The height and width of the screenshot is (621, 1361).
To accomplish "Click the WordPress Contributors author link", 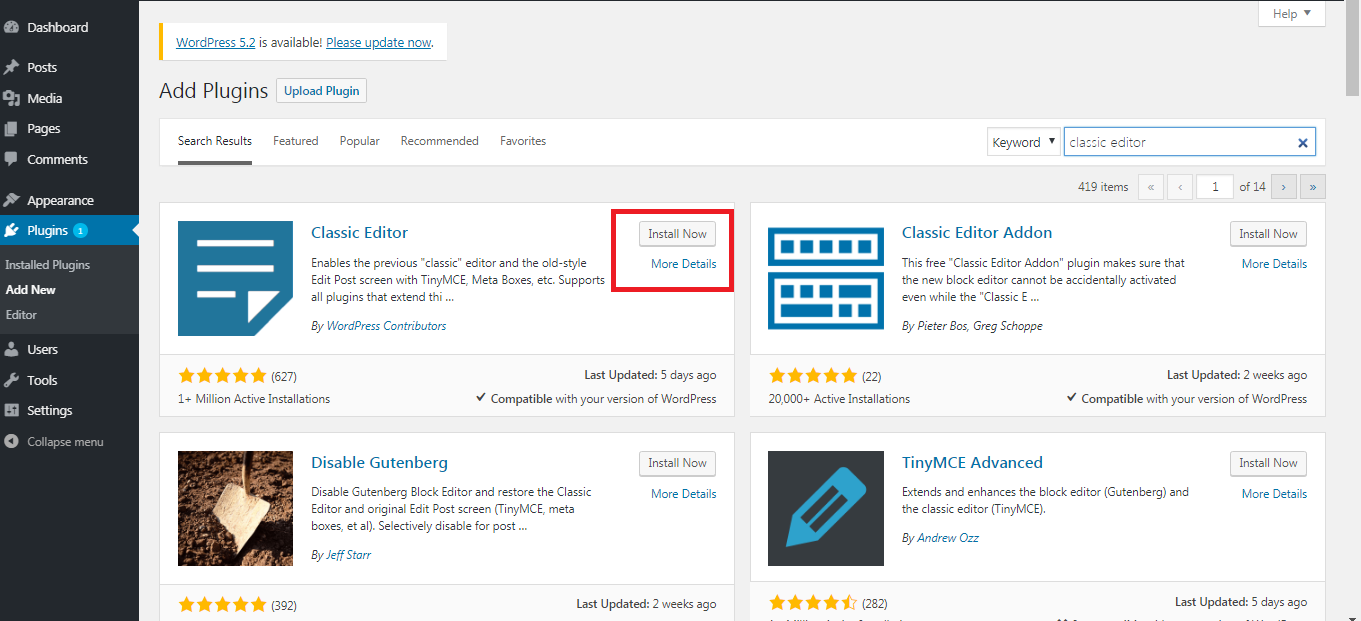I will tap(386, 326).
